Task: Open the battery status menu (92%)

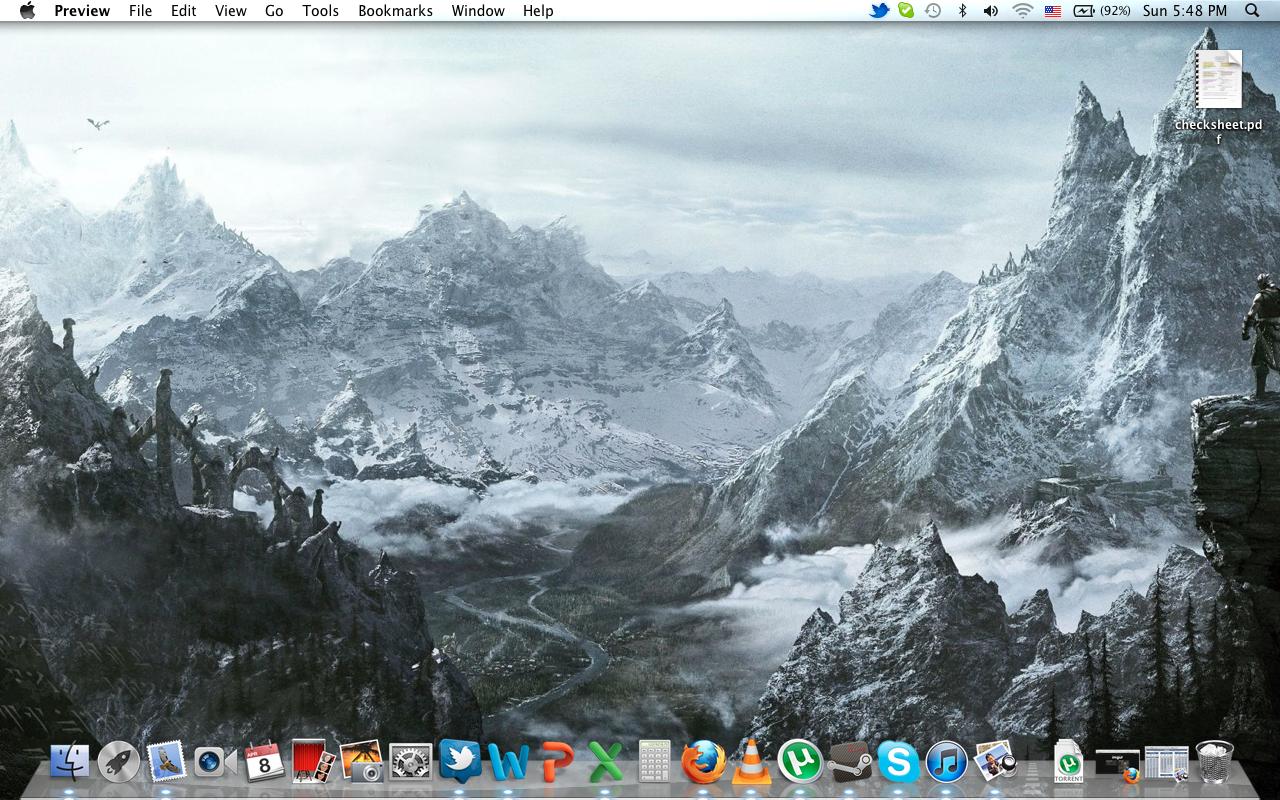Action: pyautogui.click(x=1102, y=11)
